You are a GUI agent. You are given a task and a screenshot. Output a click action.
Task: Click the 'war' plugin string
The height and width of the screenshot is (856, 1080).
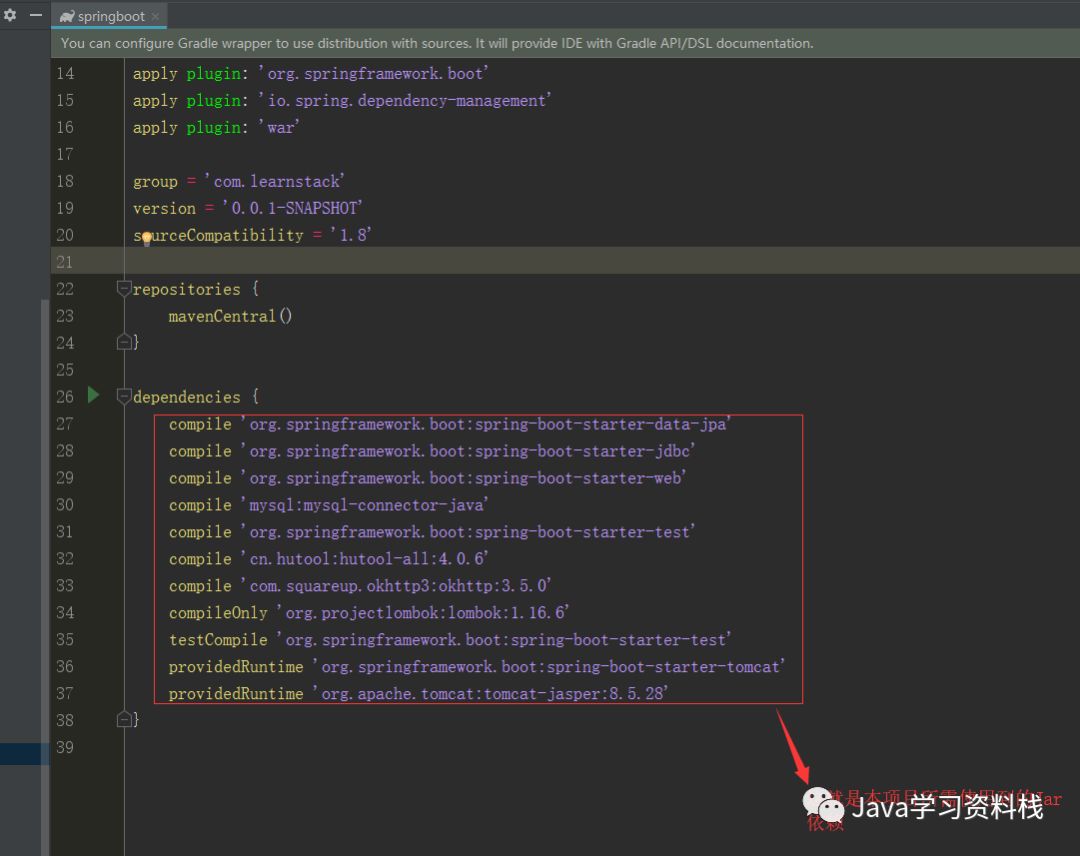pos(279,127)
